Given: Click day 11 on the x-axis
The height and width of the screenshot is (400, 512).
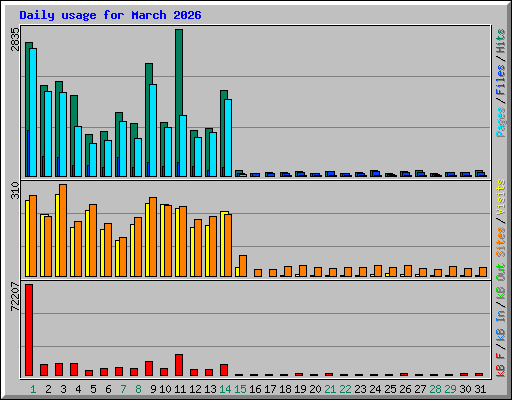Looking at the screenshot, I should [x=180, y=389].
